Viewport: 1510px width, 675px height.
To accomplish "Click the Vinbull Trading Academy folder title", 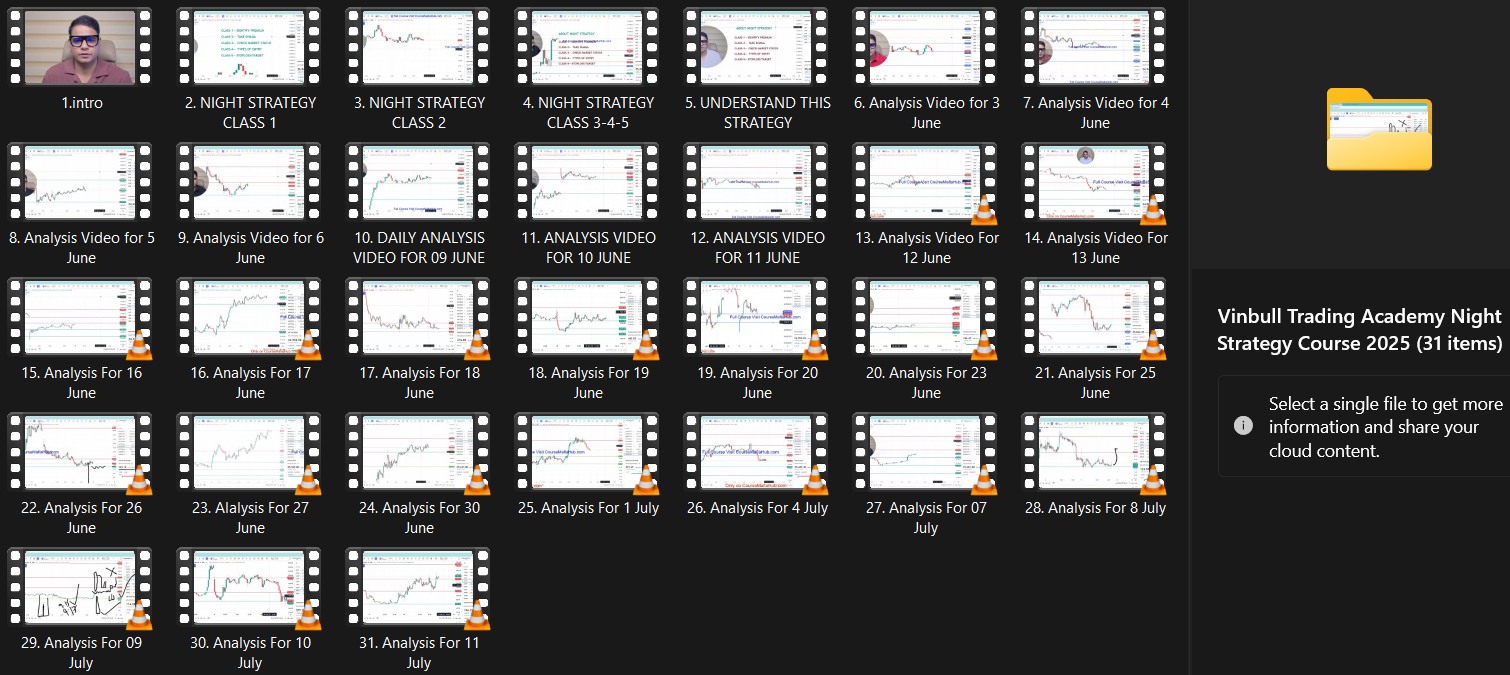I will pos(1359,330).
